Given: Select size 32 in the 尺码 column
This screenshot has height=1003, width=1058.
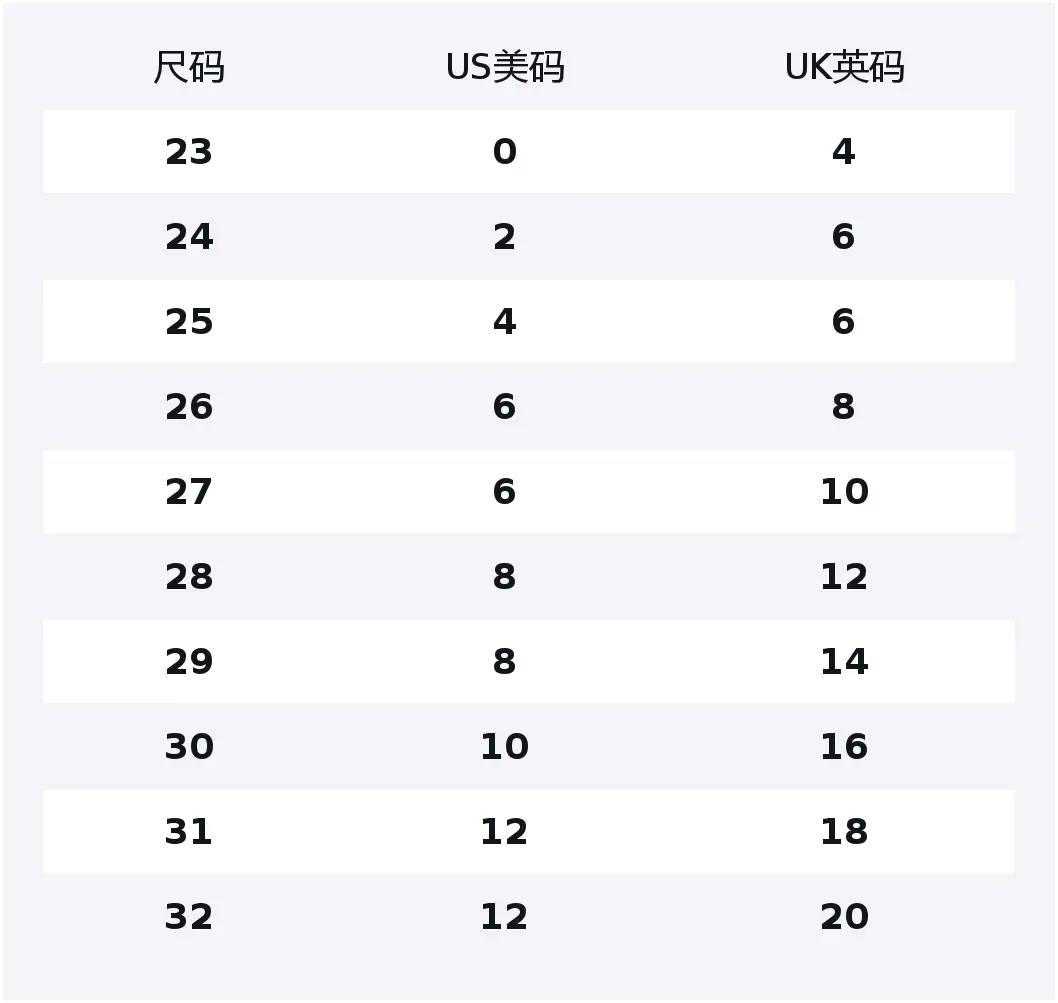Looking at the screenshot, I should tap(189, 917).
